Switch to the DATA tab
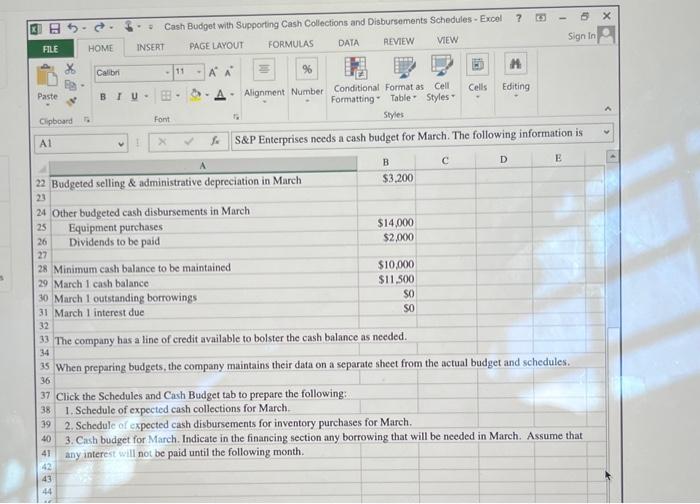700x504 pixels. point(349,43)
